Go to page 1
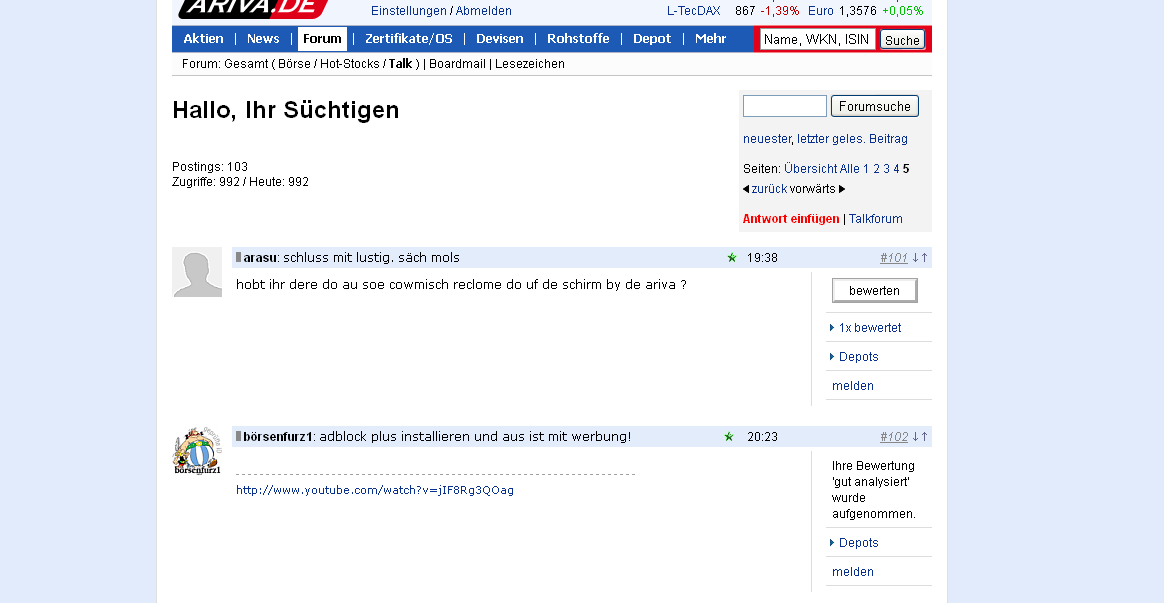 coord(866,169)
